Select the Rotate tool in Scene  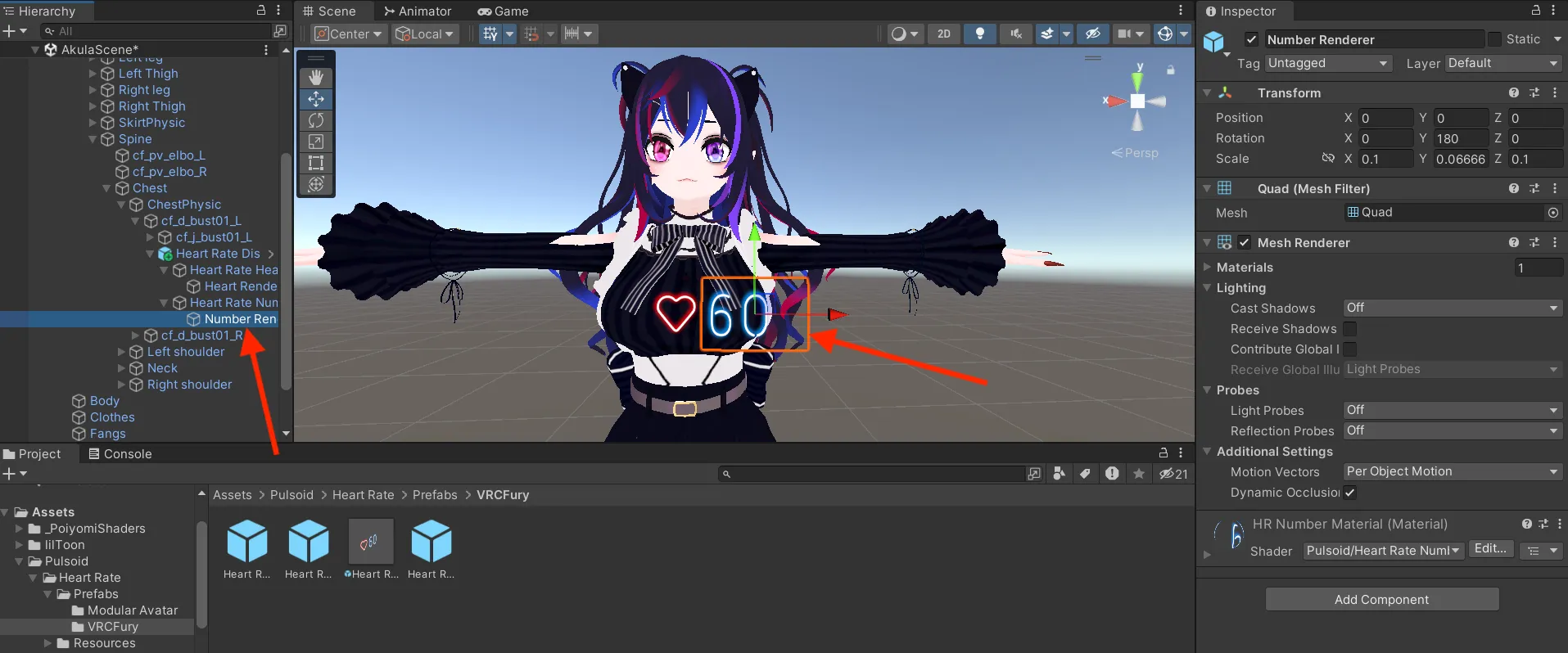(316, 120)
